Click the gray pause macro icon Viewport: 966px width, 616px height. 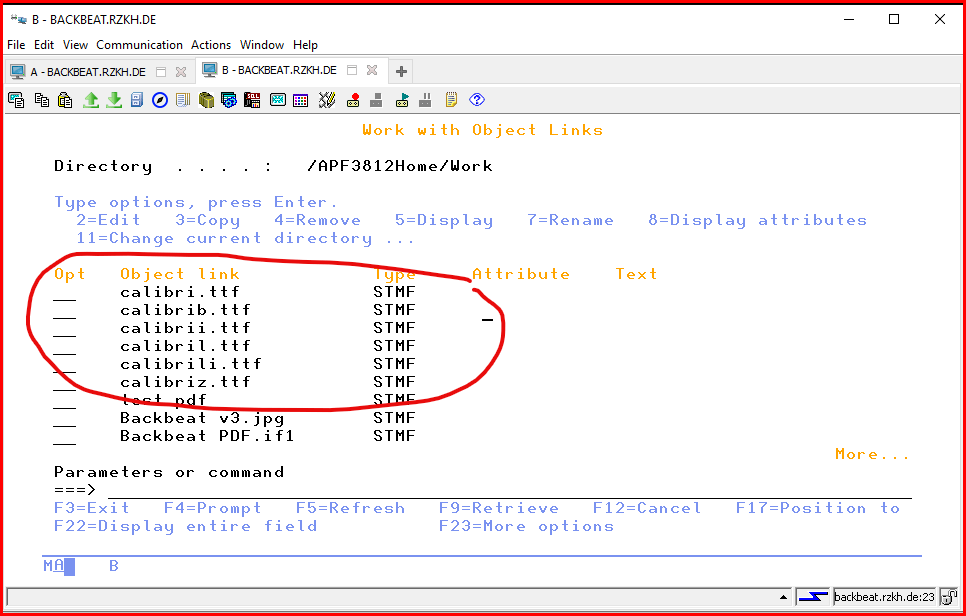[425, 100]
